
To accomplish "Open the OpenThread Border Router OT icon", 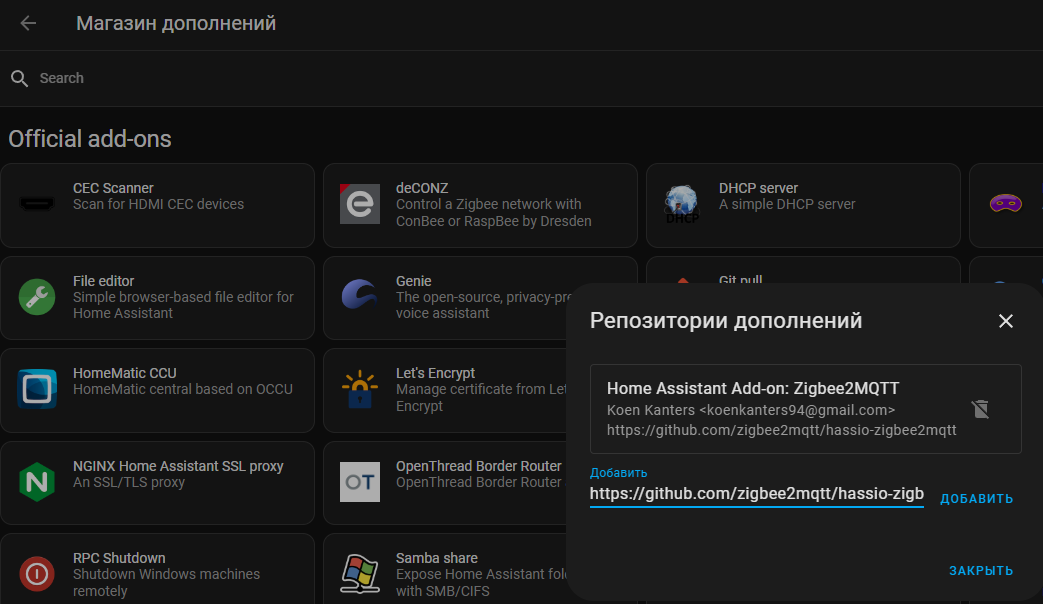I will (360, 482).
